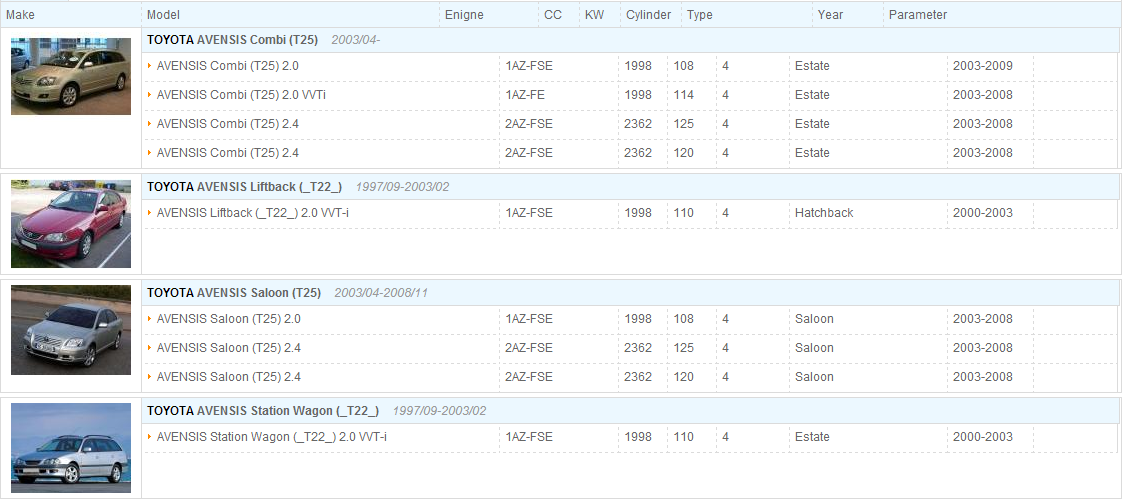
Task: Open the red Avensis Liftback thumbnail
Action: click(71, 224)
